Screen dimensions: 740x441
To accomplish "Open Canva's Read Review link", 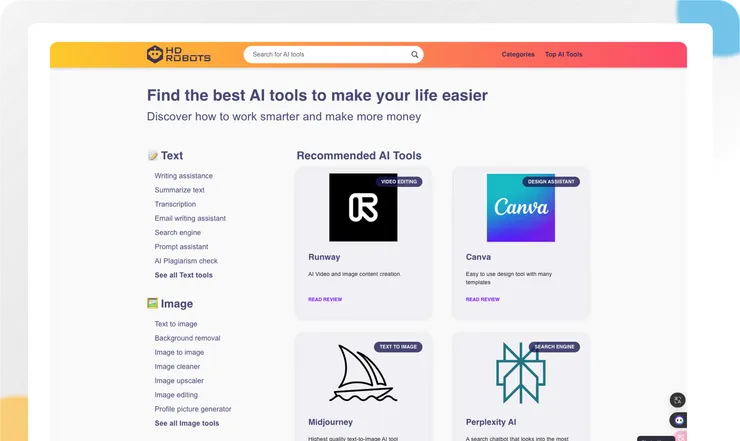I will coord(483,299).
